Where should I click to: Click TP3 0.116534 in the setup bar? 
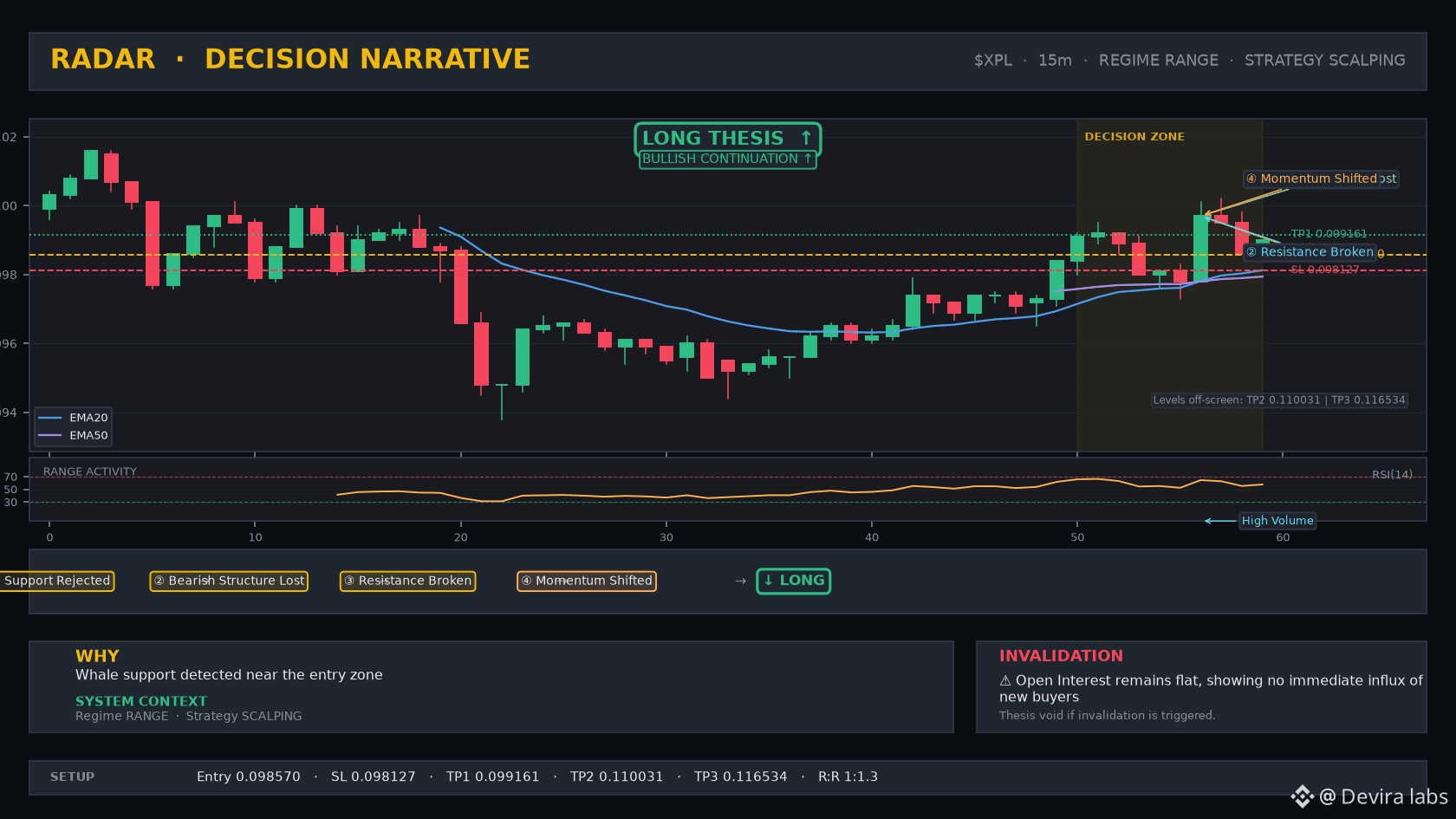coord(741,777)
